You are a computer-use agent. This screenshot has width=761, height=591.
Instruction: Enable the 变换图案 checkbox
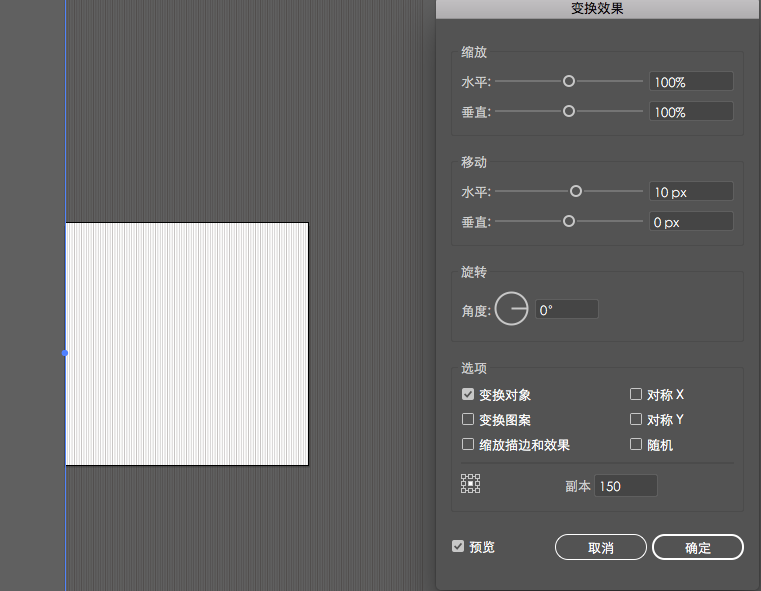click(468, 420)
